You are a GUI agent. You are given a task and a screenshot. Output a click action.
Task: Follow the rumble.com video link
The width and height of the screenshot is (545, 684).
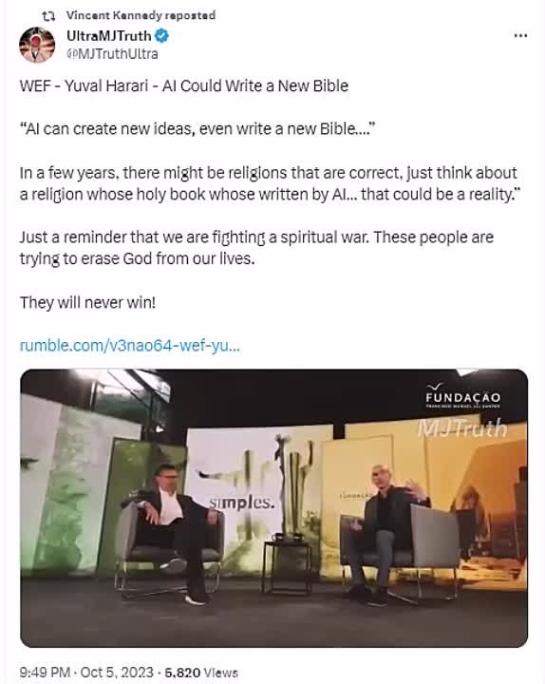pos(130,346)
